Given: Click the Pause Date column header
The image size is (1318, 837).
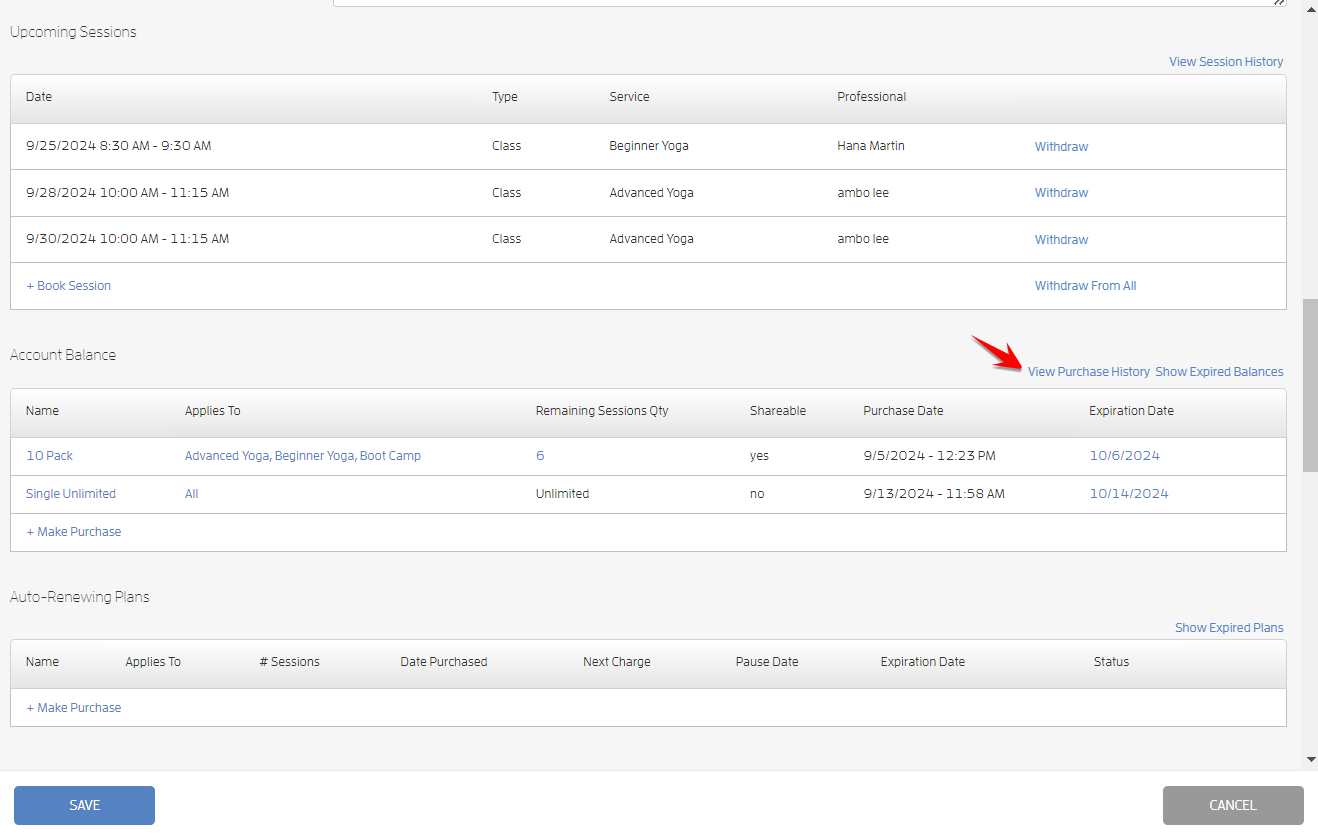Looking at the screenshot, I should (767, 662).
